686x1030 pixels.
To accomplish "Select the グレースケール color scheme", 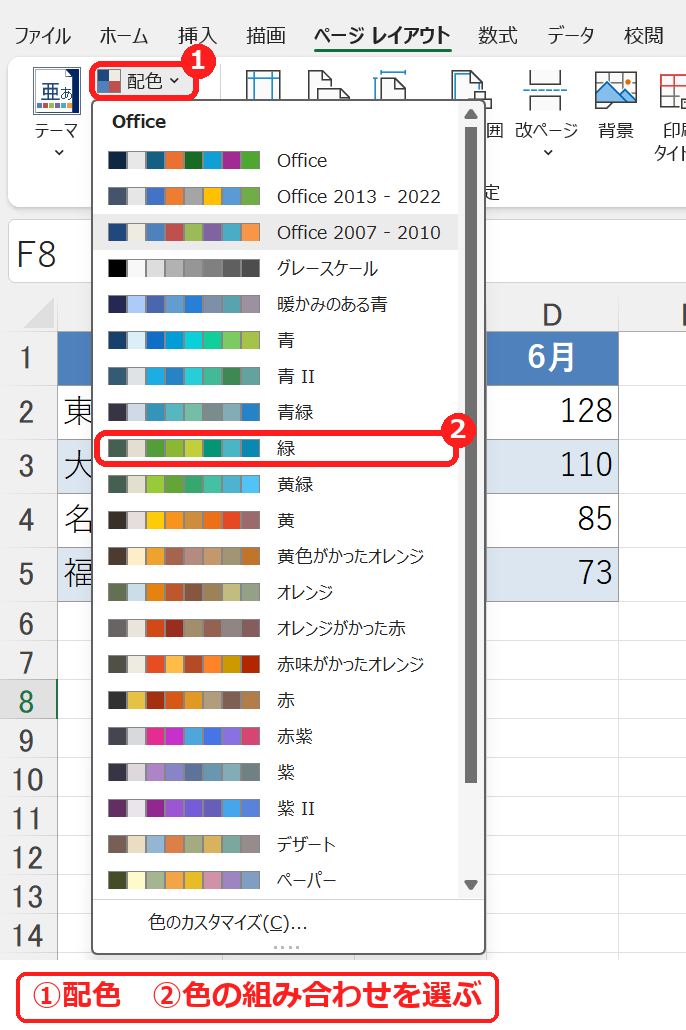I will tap(275, 268).
